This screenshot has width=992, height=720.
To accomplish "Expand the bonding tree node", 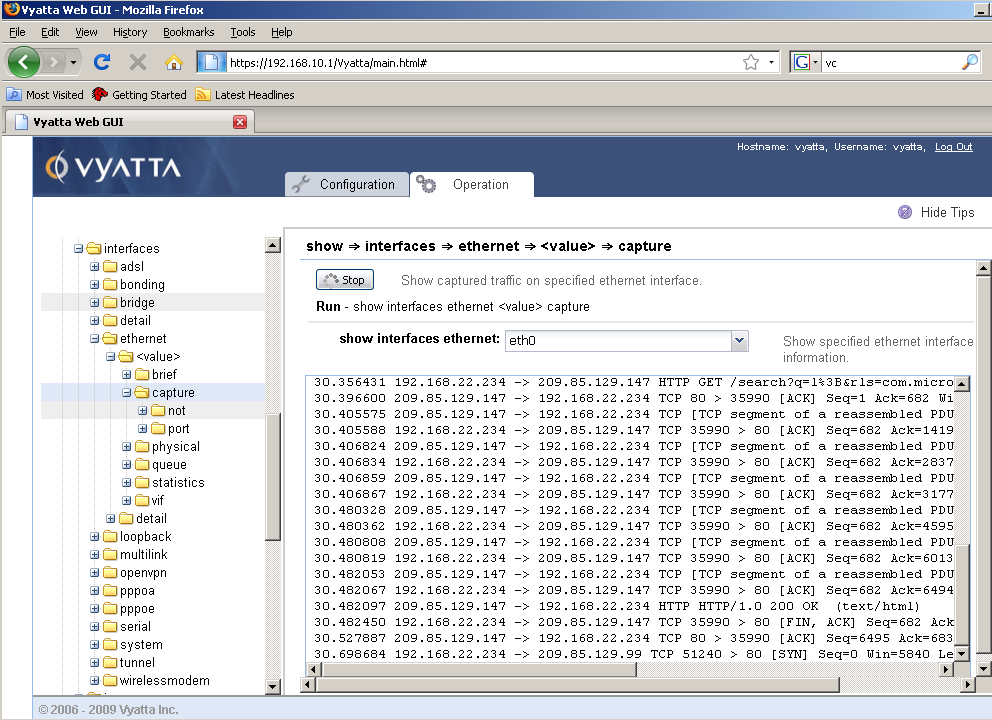I will tap(95, 285).
